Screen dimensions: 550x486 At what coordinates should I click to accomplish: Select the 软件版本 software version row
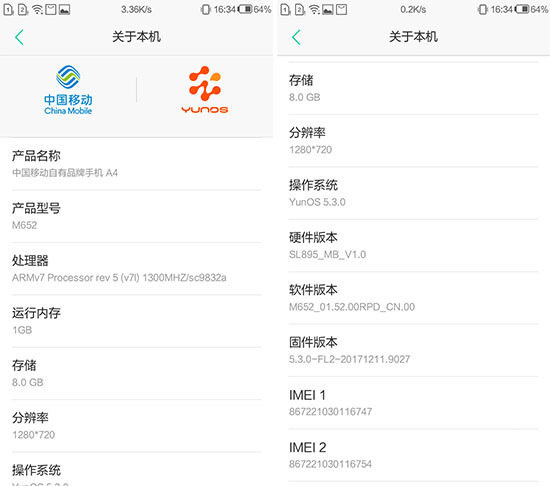(x=414, y=298)
